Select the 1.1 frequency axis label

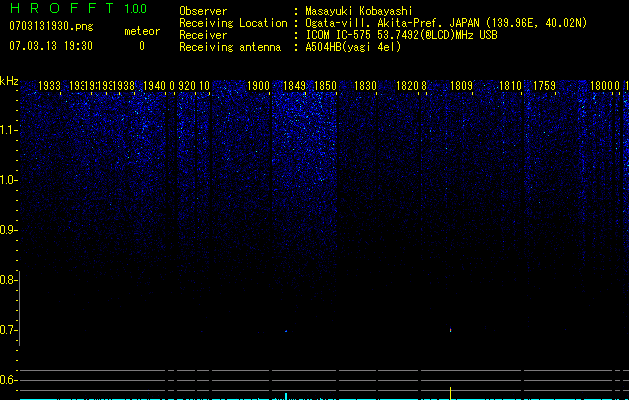coord(8,130)
